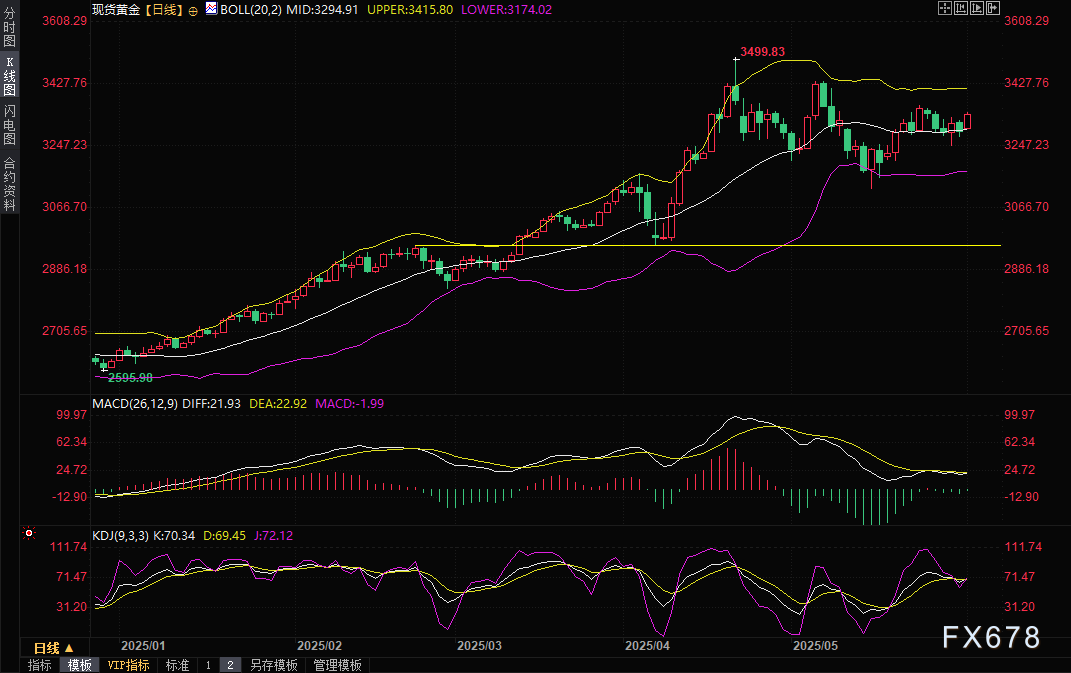Screen dimensions: 1071x673
Task: Choose the 标准 template
Action: pos(177,665)
